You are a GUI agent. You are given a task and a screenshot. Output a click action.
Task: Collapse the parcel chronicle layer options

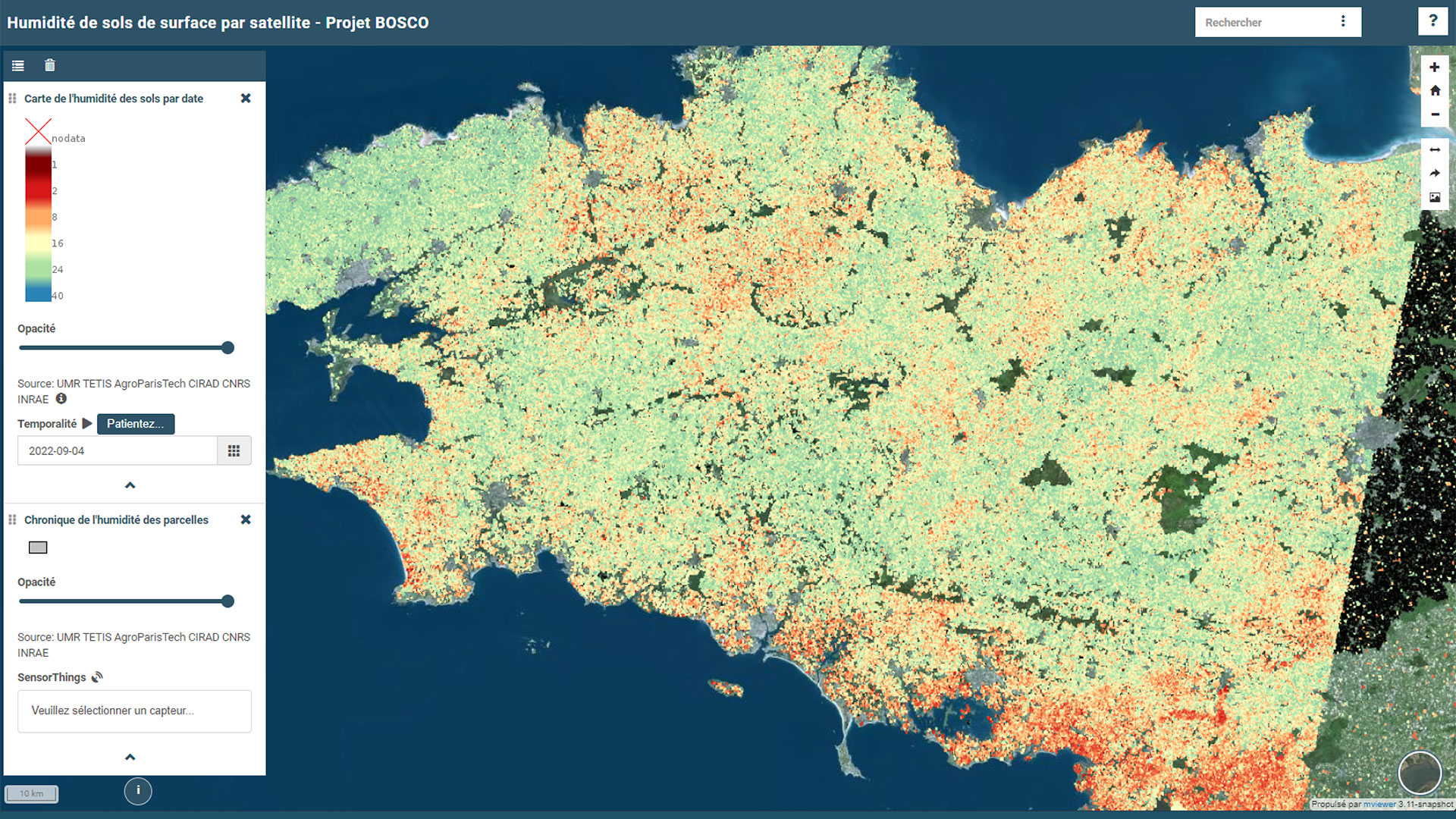point(130,757)
